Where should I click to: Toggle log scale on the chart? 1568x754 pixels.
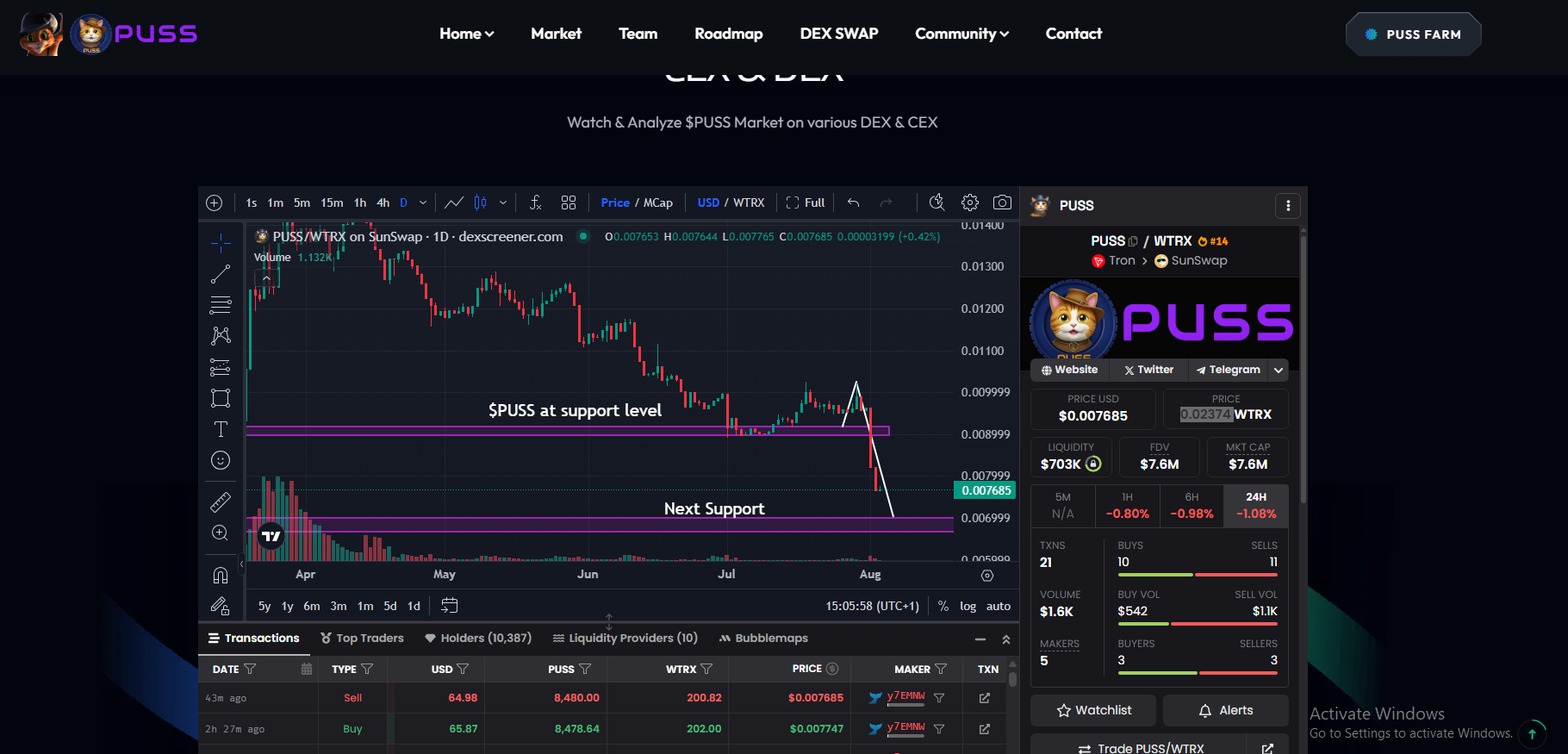click(968, 606)
